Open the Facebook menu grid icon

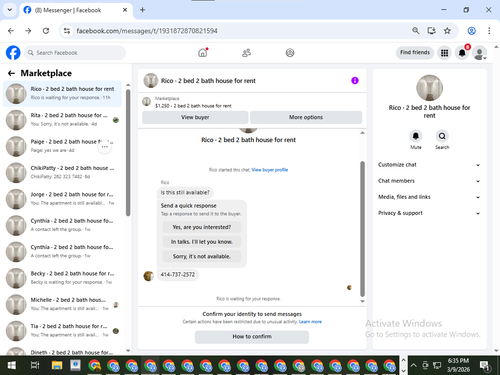tap(444, 53)
